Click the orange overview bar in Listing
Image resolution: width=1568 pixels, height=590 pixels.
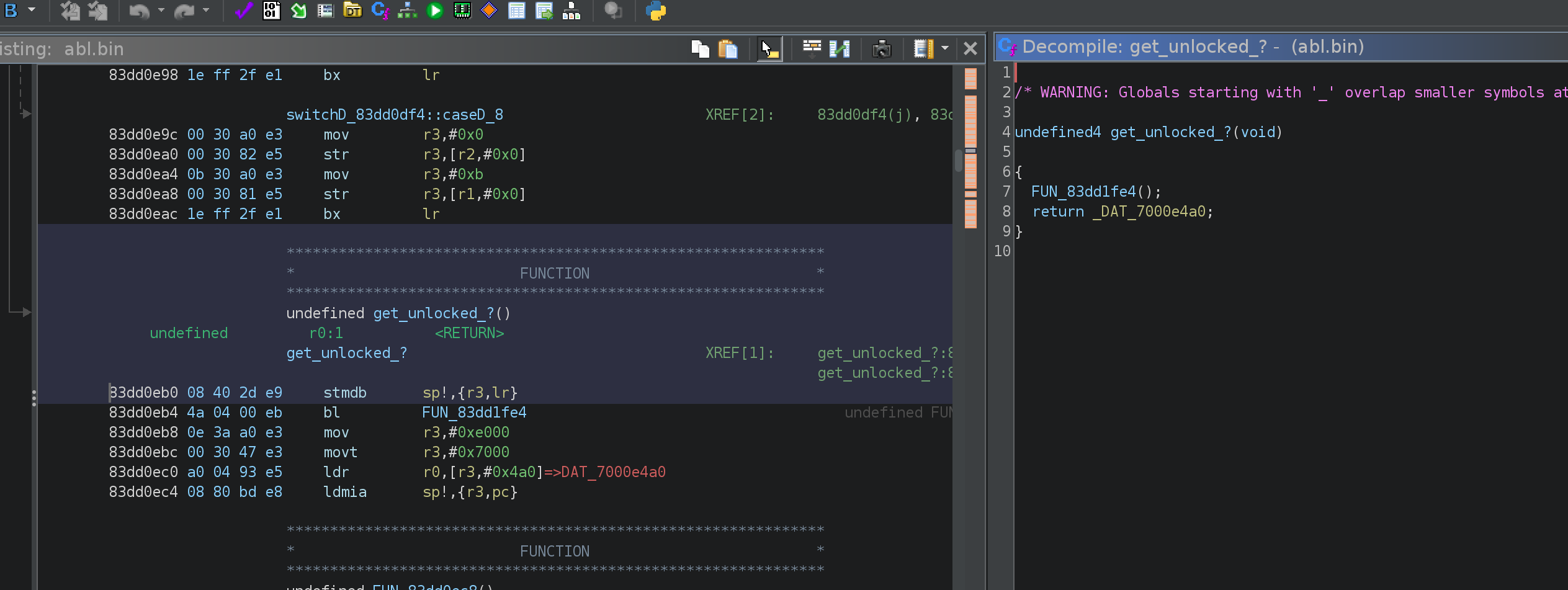[x=970, y=148]
